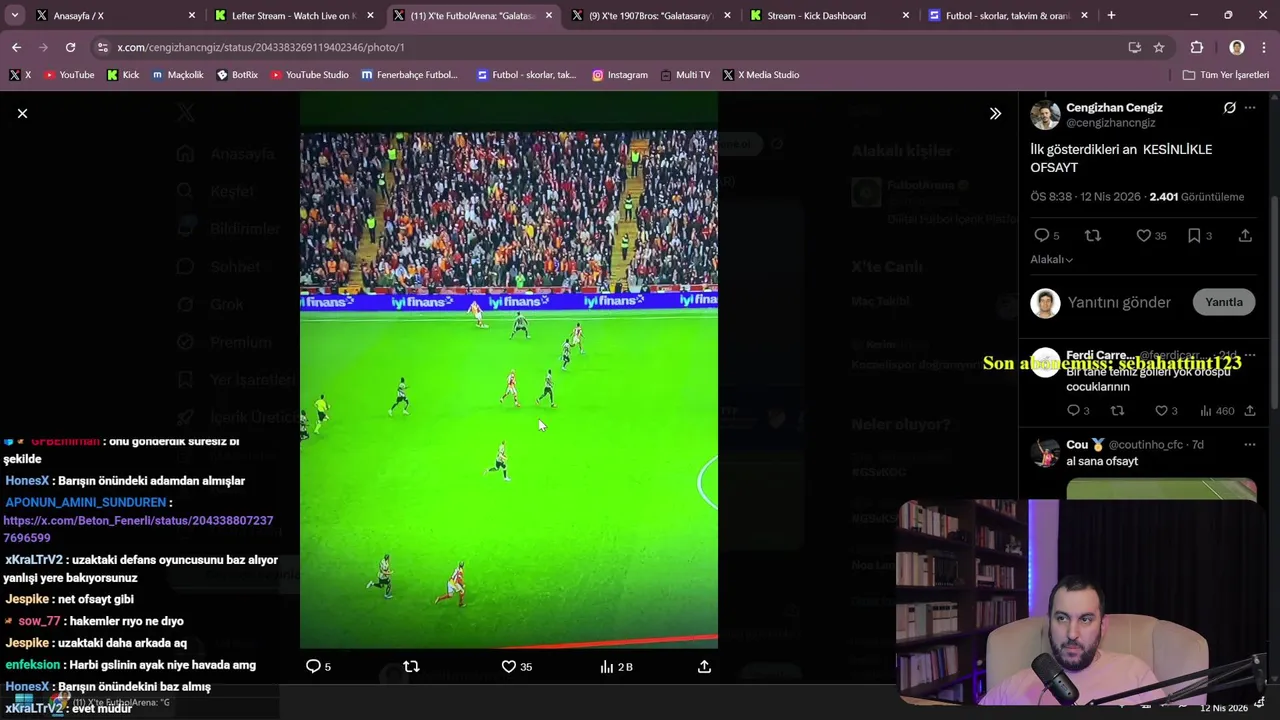The height and width of the screenshot is (720, 1280).
Task: Open the BotRix bookmark
Action: click(x=237, y=75)
